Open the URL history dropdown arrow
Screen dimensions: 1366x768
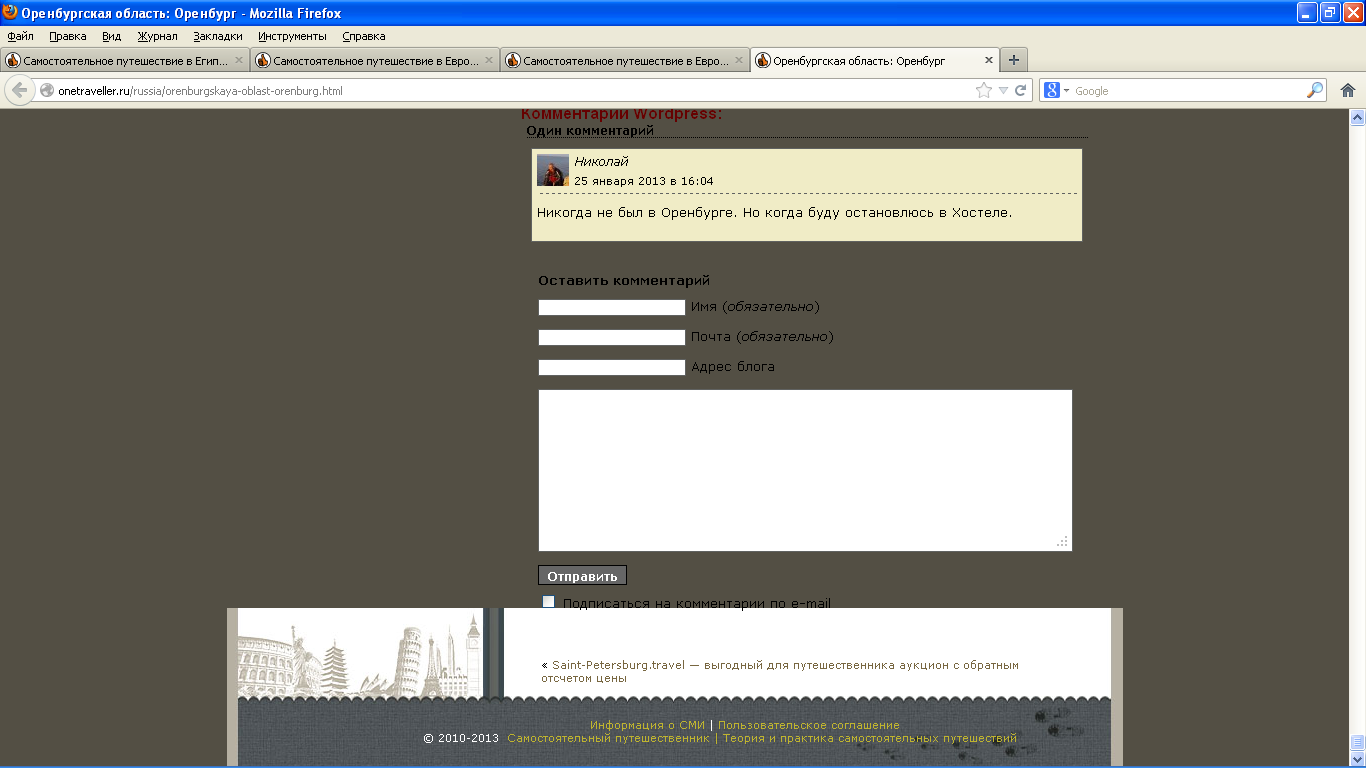coord(1003,91)
